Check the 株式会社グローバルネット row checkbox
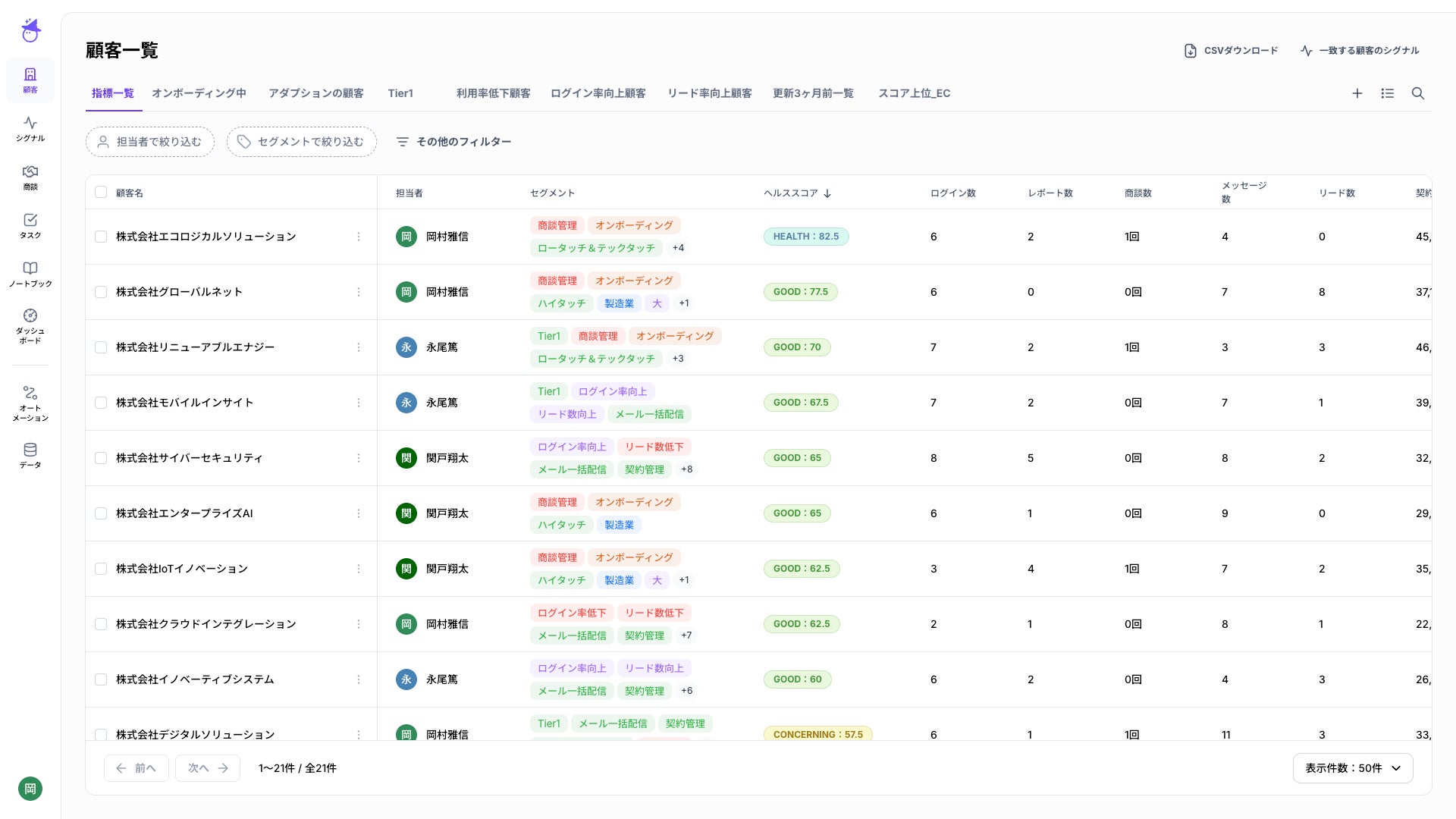1456x819 pixels. pos(101,292)
